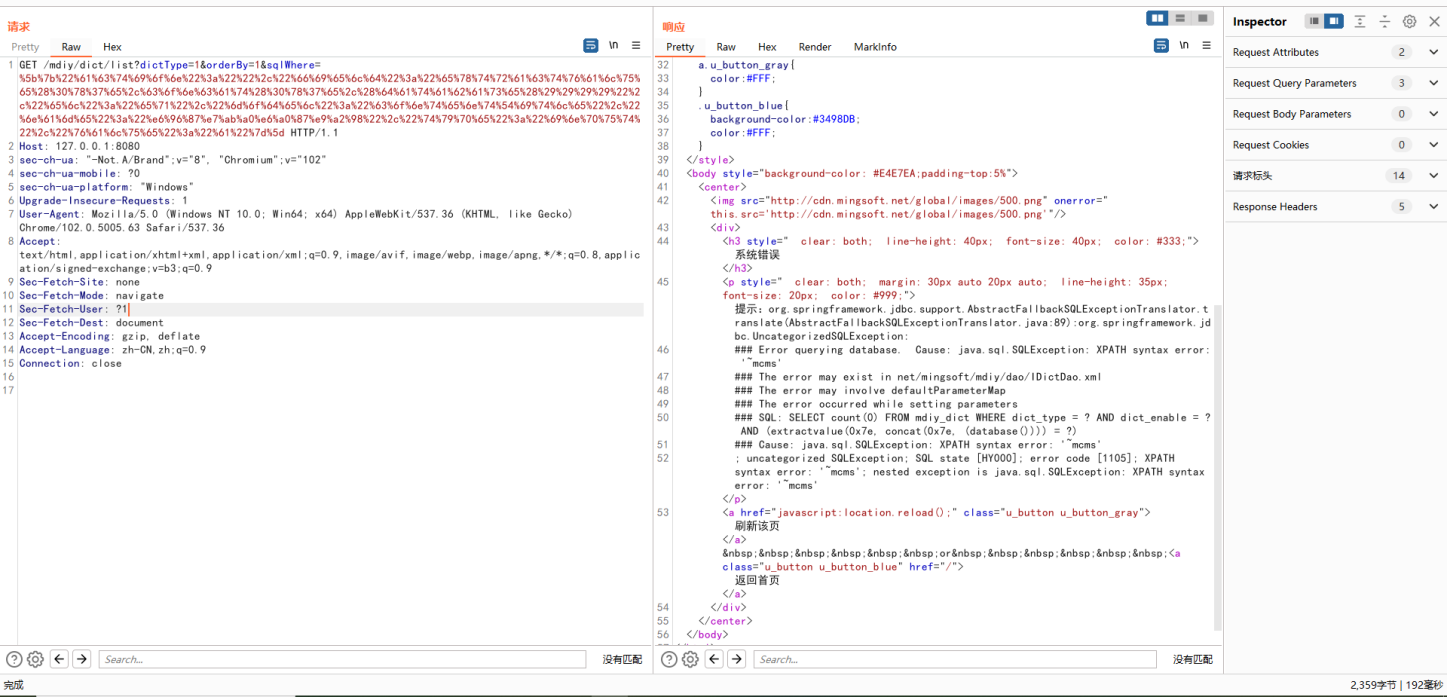The height and width of the screenshot is (698, 1448).
Task: Click the 2,359字节 | 192毫秒 status readout
Action: (x=1396, y=686)
